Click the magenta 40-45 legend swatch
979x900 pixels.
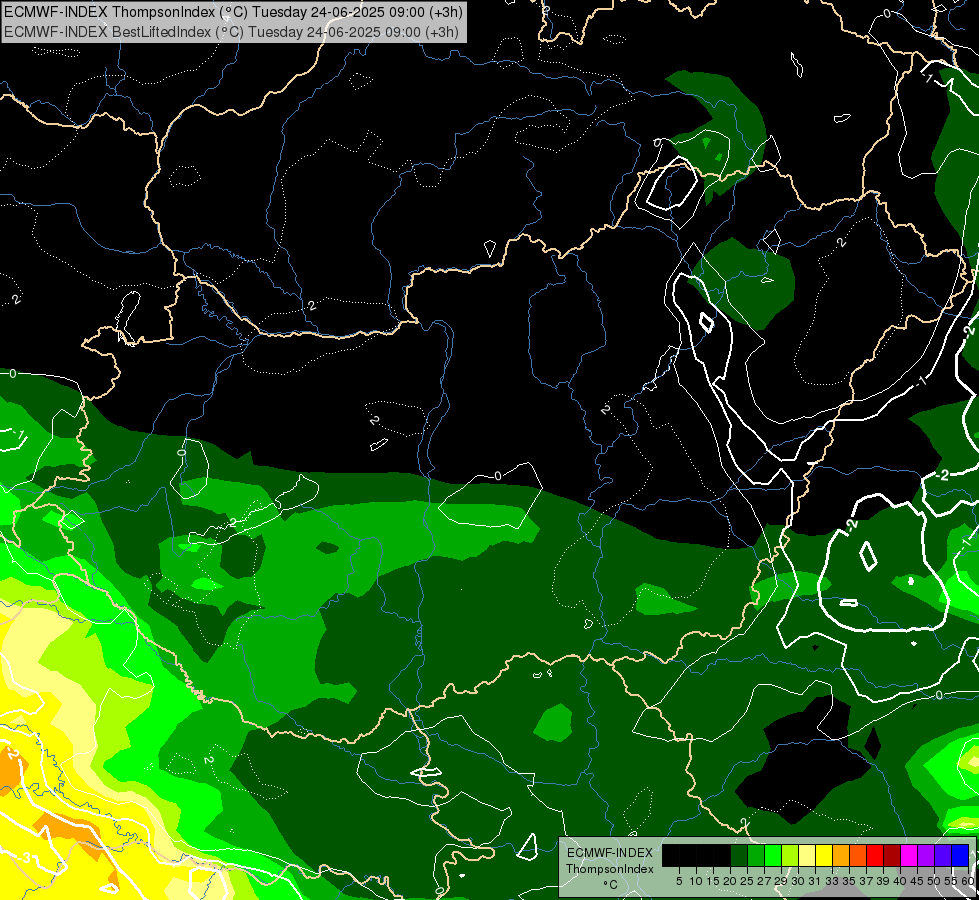pos(909,856)
